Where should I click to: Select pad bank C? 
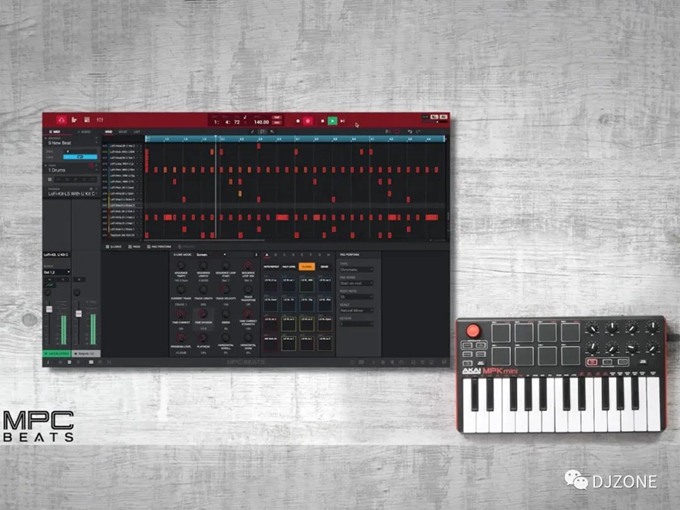284,255
